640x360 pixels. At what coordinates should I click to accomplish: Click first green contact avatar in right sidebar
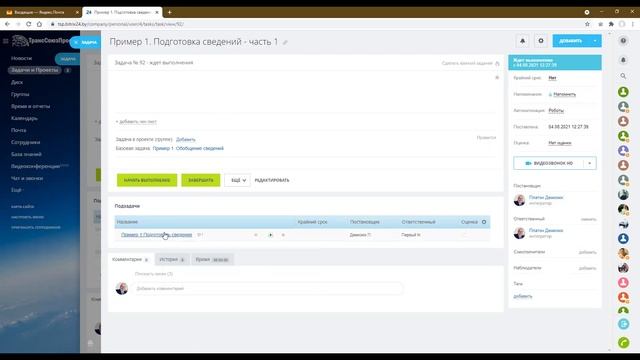[x=623, y=92]
